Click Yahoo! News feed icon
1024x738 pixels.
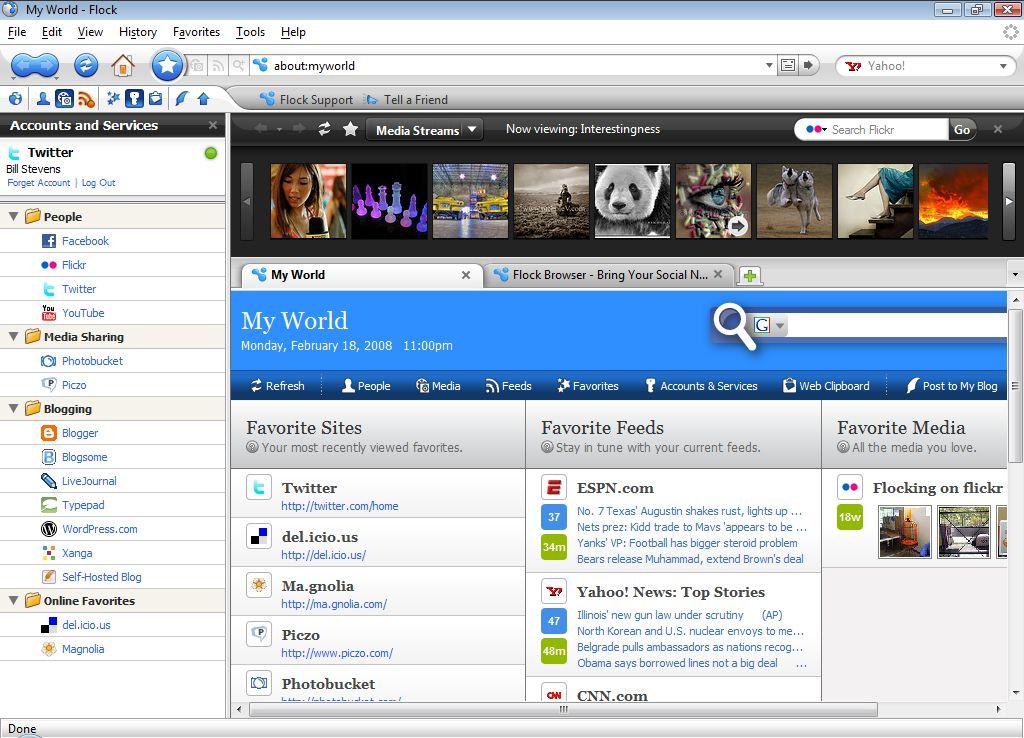pyautogui.click(x=554, y=591)
